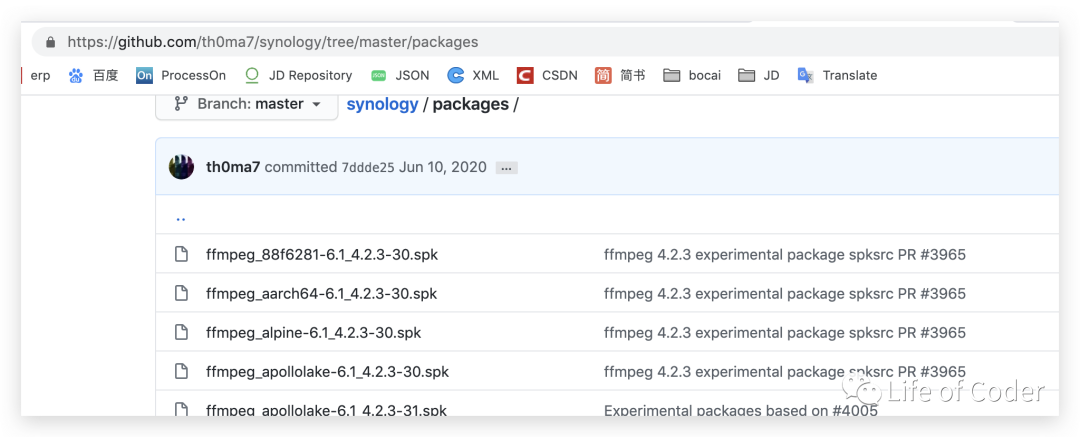Expand the Branch: master dropdown
The height and width of the screenshot is (437, 1080).
tap(247, 104)
